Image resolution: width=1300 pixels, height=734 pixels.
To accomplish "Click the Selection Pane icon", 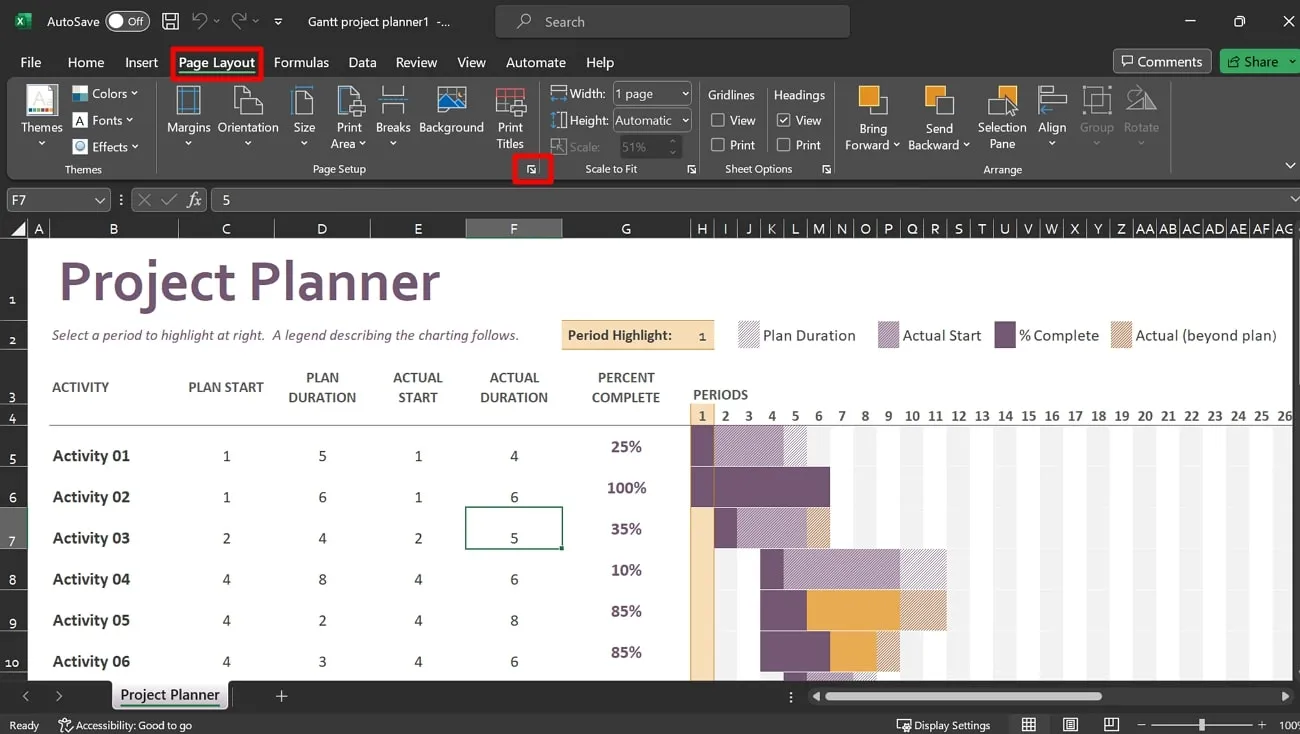I will point(1001,115).
